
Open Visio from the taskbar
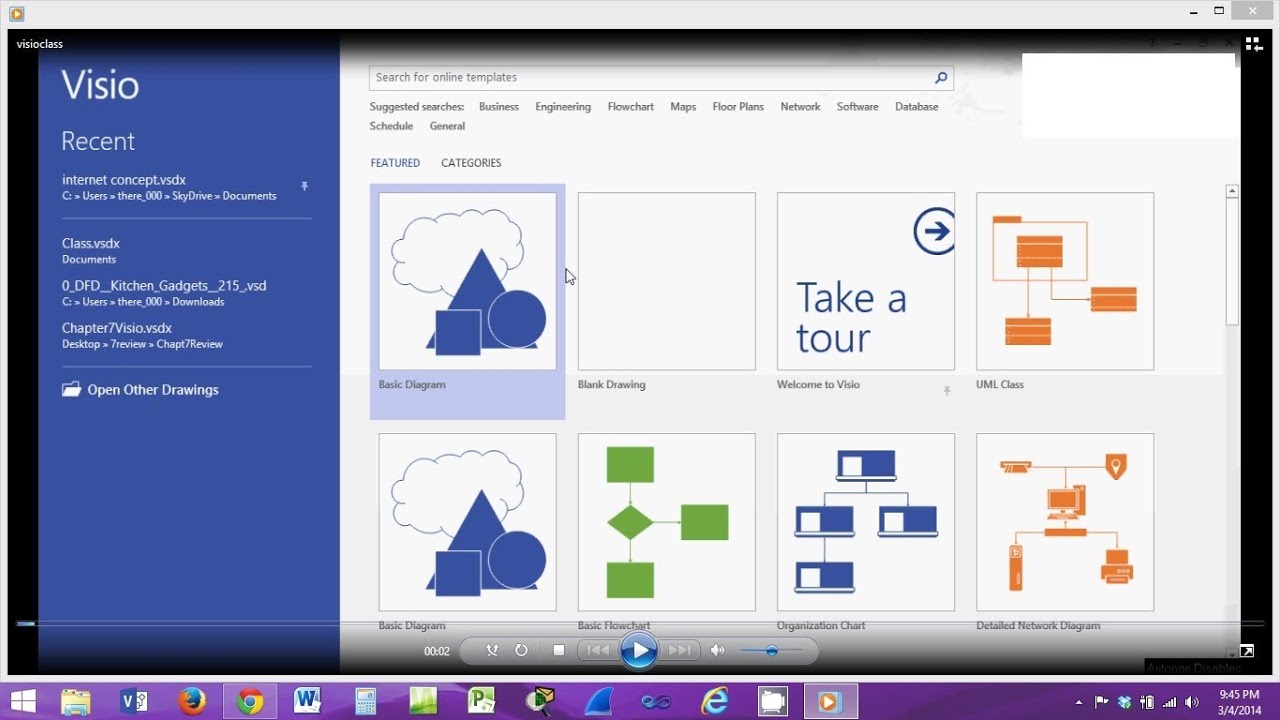tap(134, 701)
